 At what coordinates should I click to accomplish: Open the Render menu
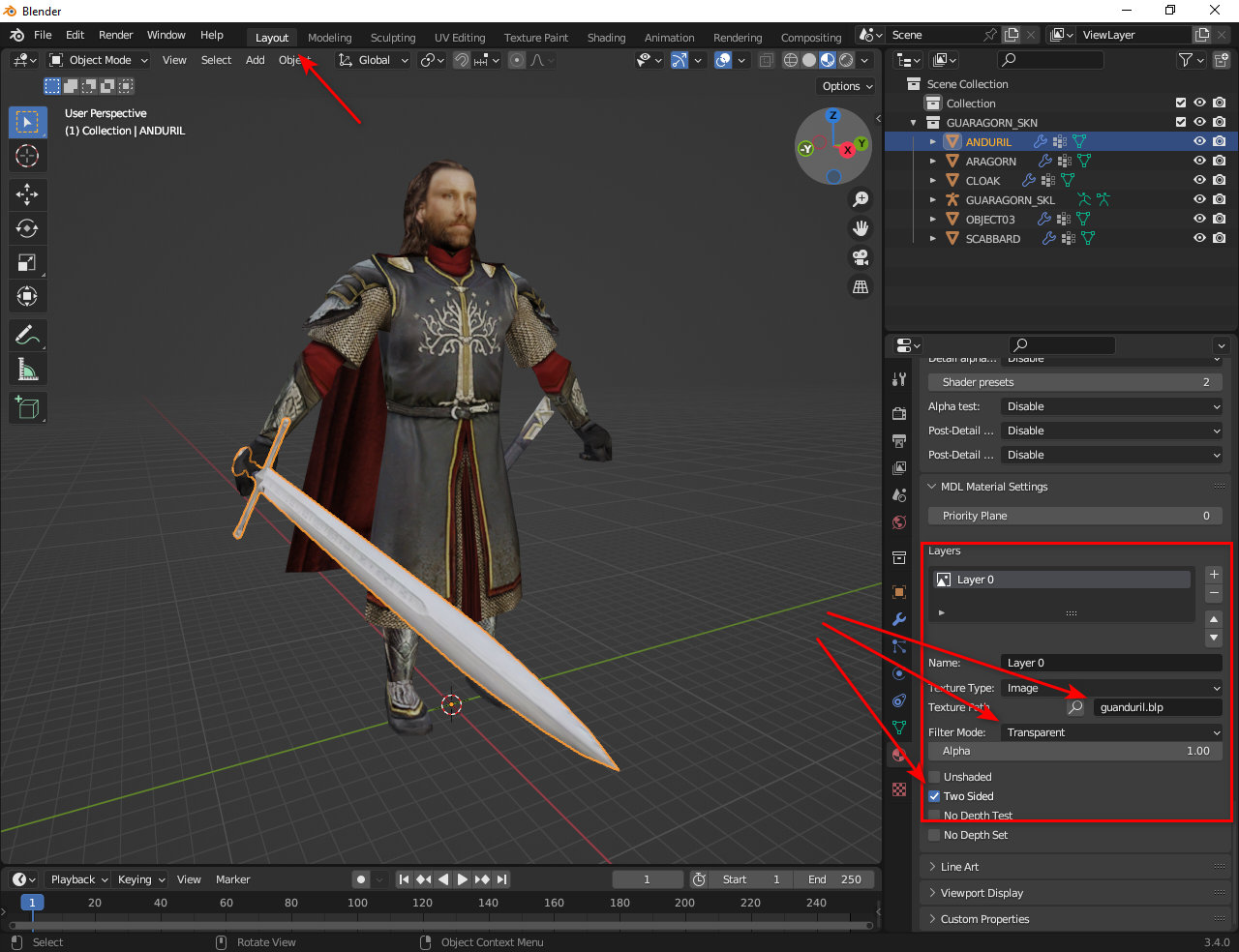point(116,35)
